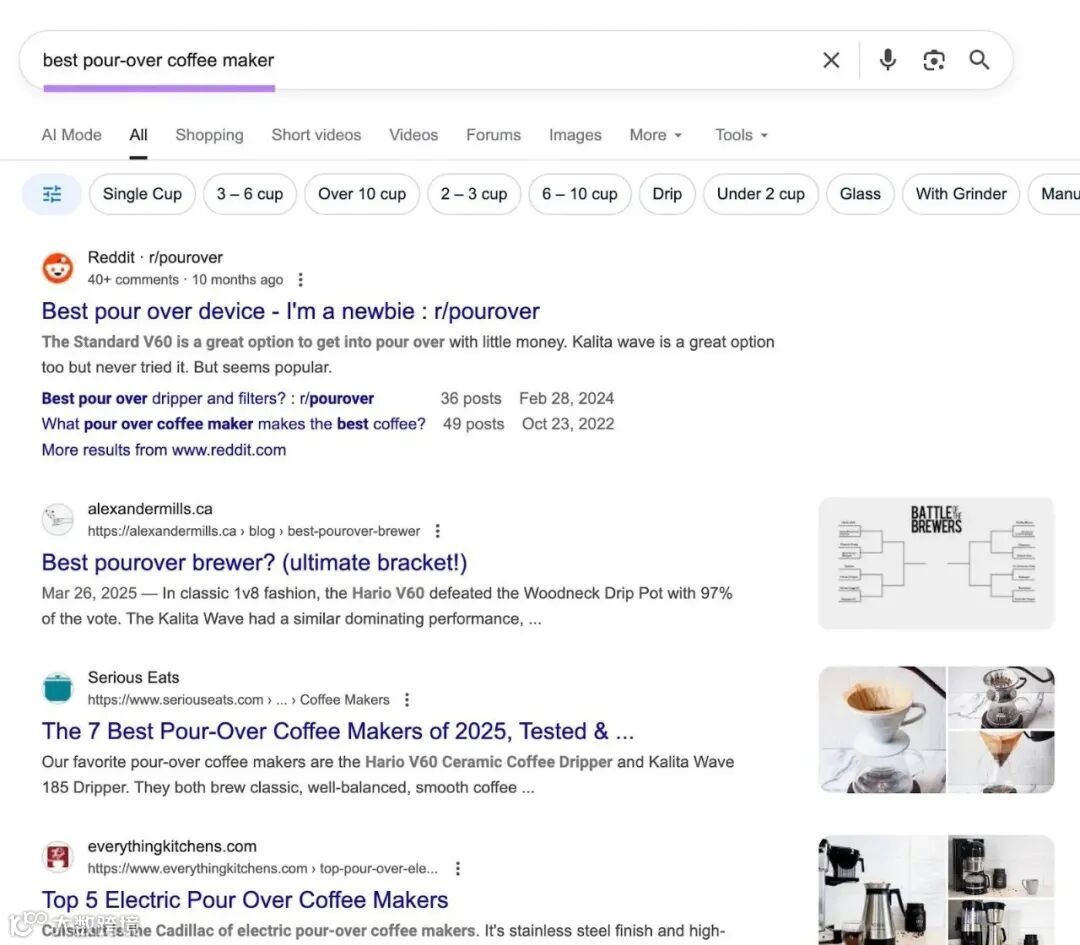
Task: Submit the query using the magnifier icon
Action: point(979,61)
